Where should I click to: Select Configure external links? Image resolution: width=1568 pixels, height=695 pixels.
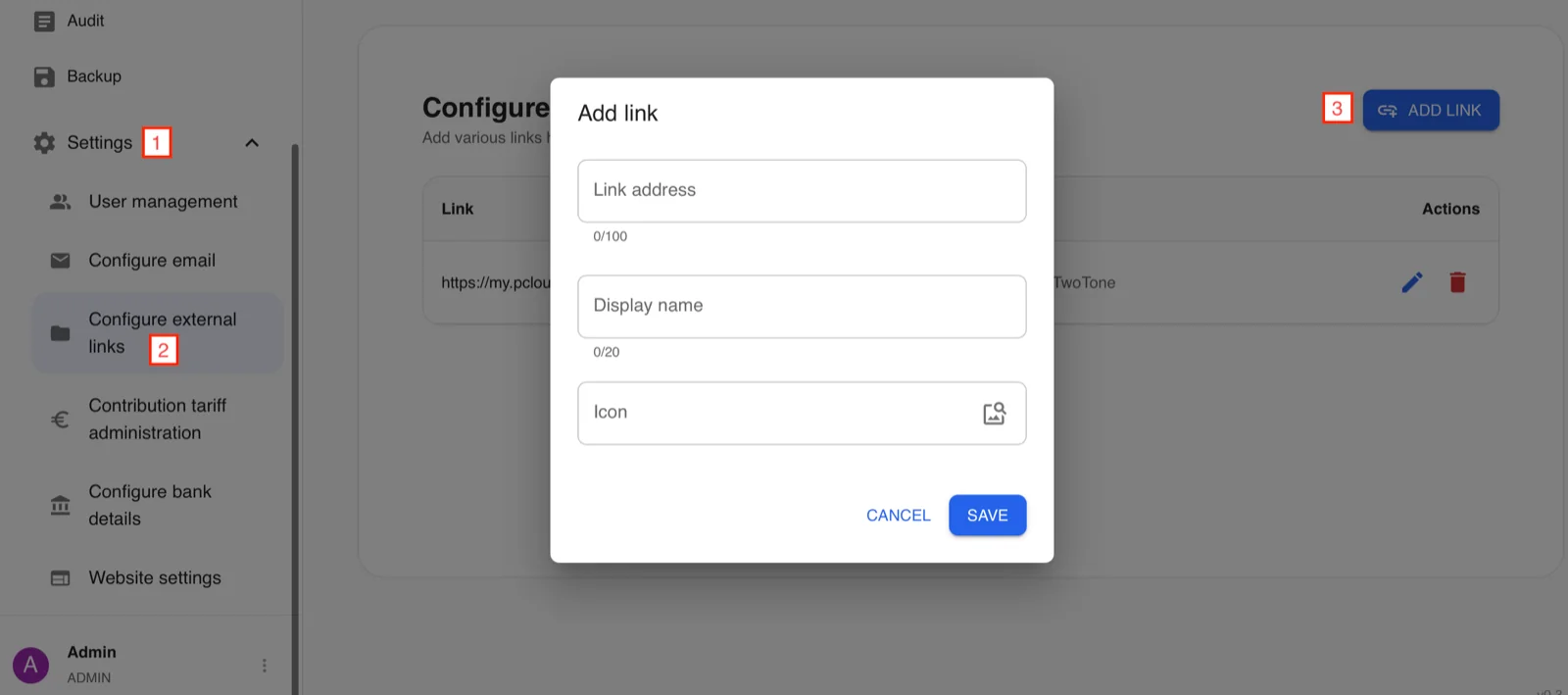coord(158,333)
